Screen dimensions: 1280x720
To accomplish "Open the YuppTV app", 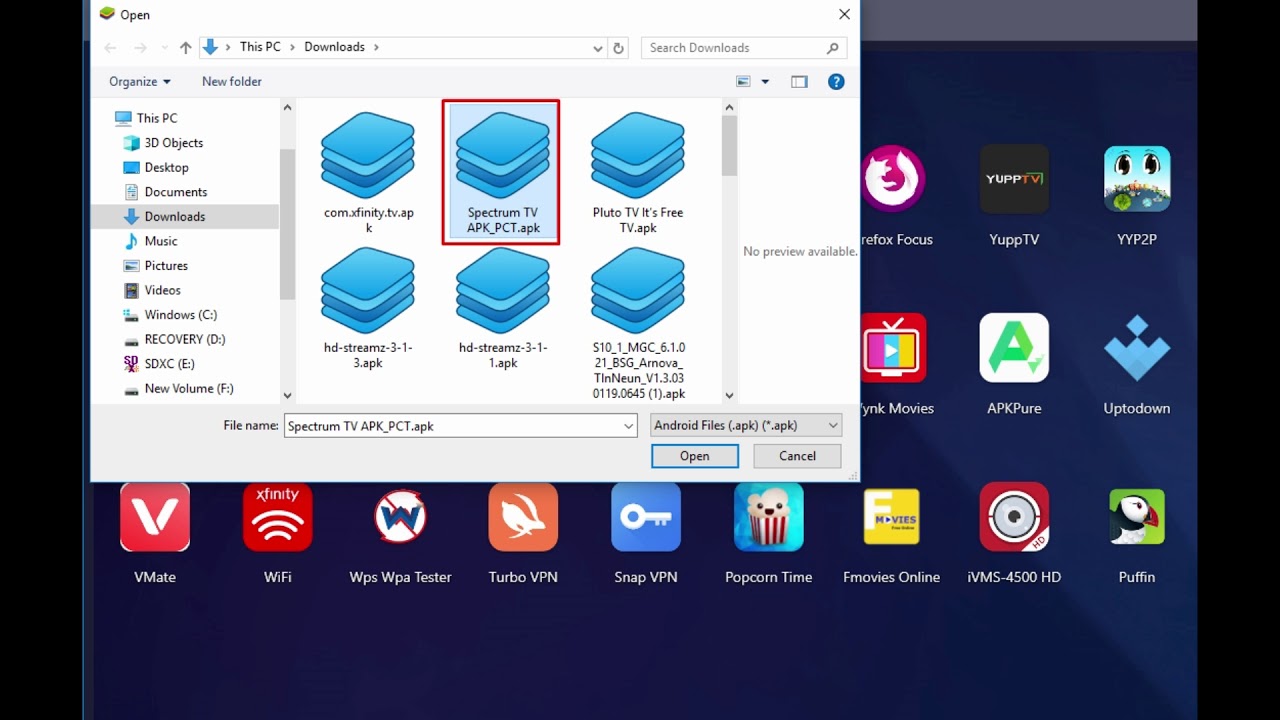I will 1013,180.
